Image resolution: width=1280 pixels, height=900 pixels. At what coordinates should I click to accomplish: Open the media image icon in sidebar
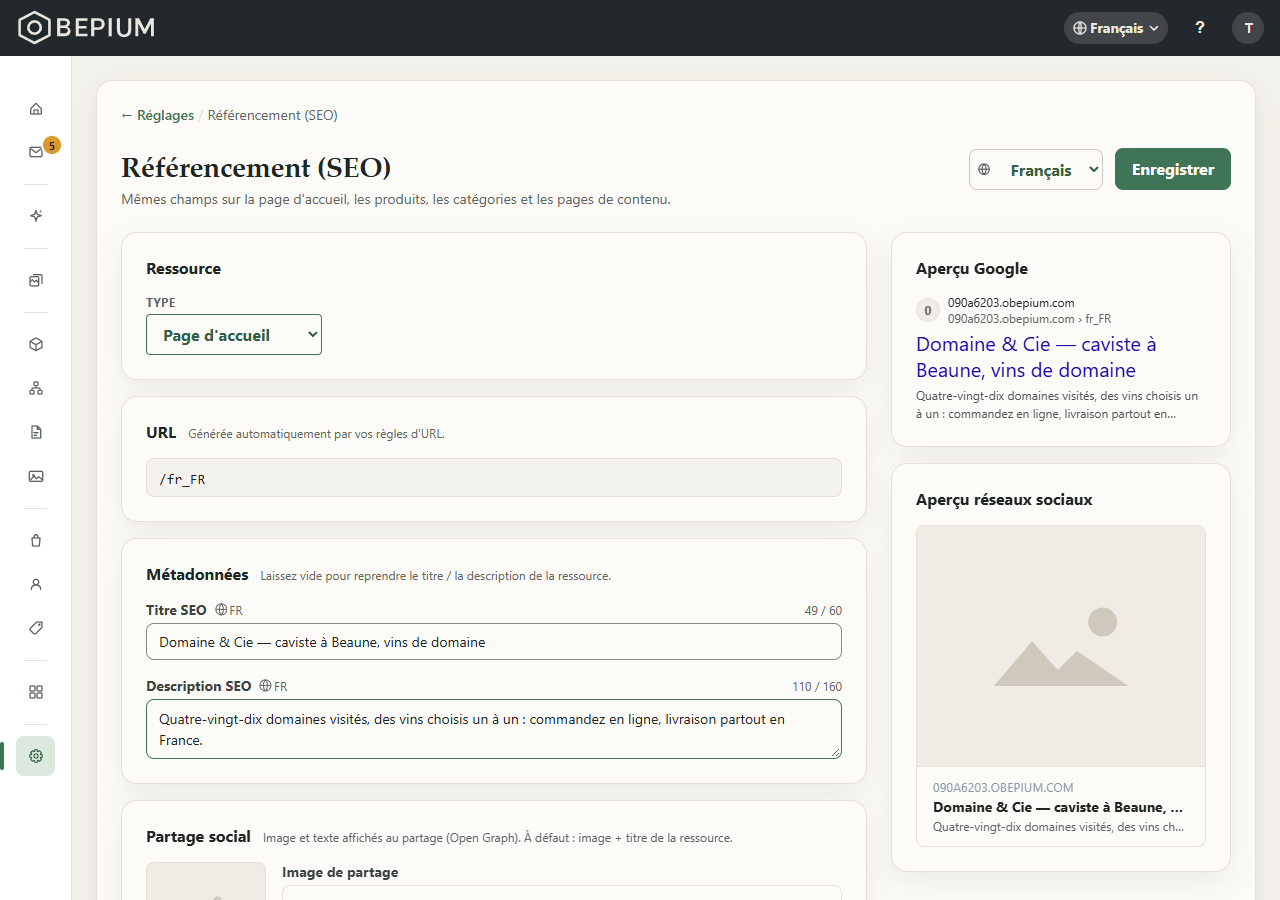tap(36, 476)
